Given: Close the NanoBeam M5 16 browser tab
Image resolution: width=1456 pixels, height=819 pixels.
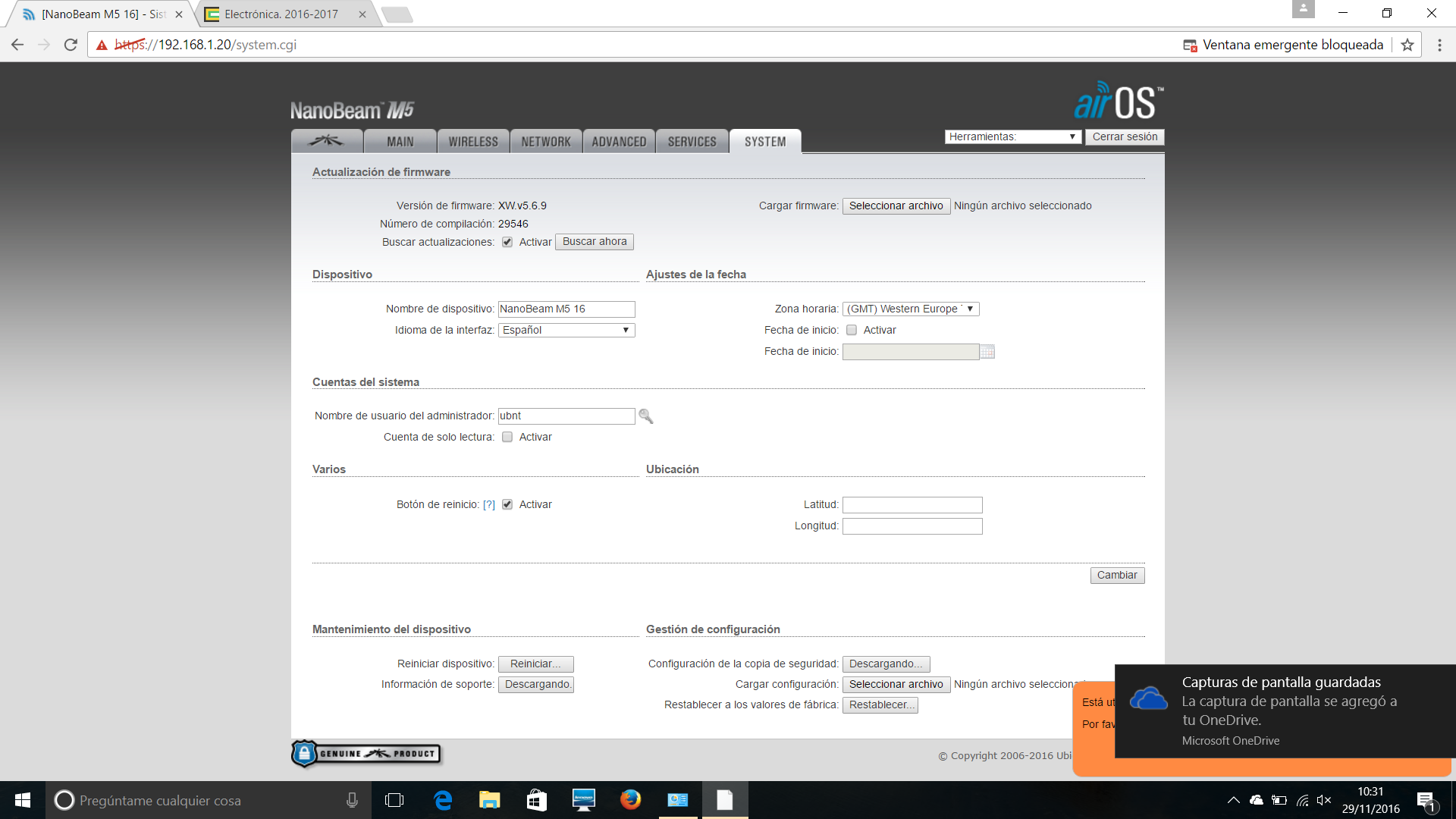Looking at the screenshot, I should [179, 14].
